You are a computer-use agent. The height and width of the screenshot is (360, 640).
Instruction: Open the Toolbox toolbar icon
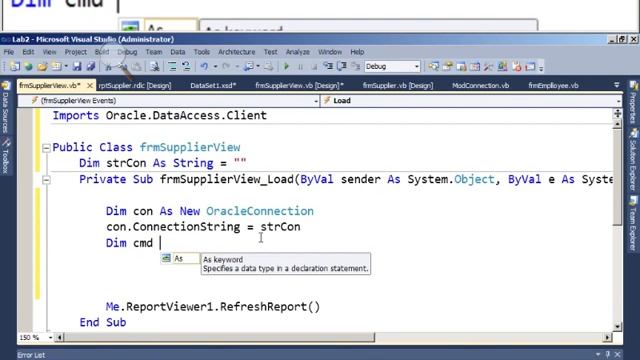click(x=488, y=66)
